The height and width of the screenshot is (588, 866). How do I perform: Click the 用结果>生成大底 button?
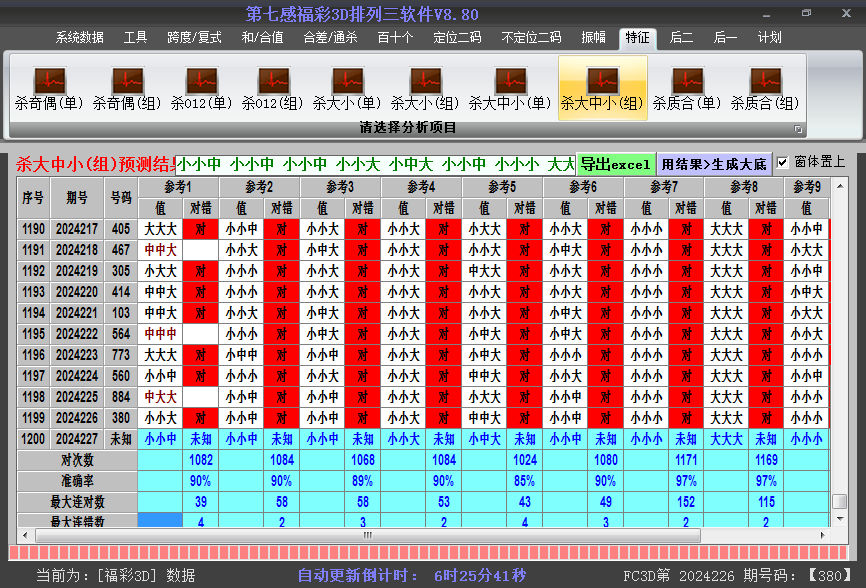[x=714, y=164]
